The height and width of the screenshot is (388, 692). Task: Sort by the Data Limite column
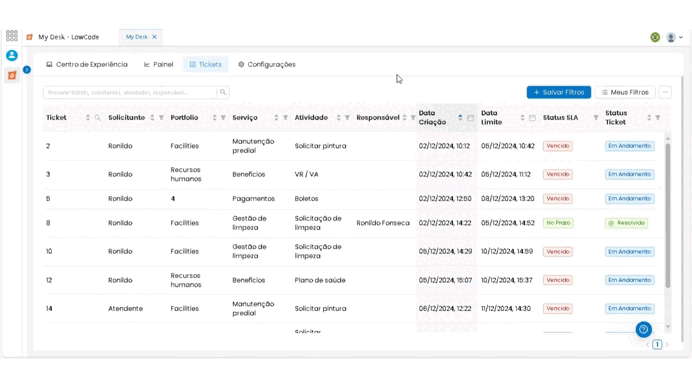click(523, 117)
